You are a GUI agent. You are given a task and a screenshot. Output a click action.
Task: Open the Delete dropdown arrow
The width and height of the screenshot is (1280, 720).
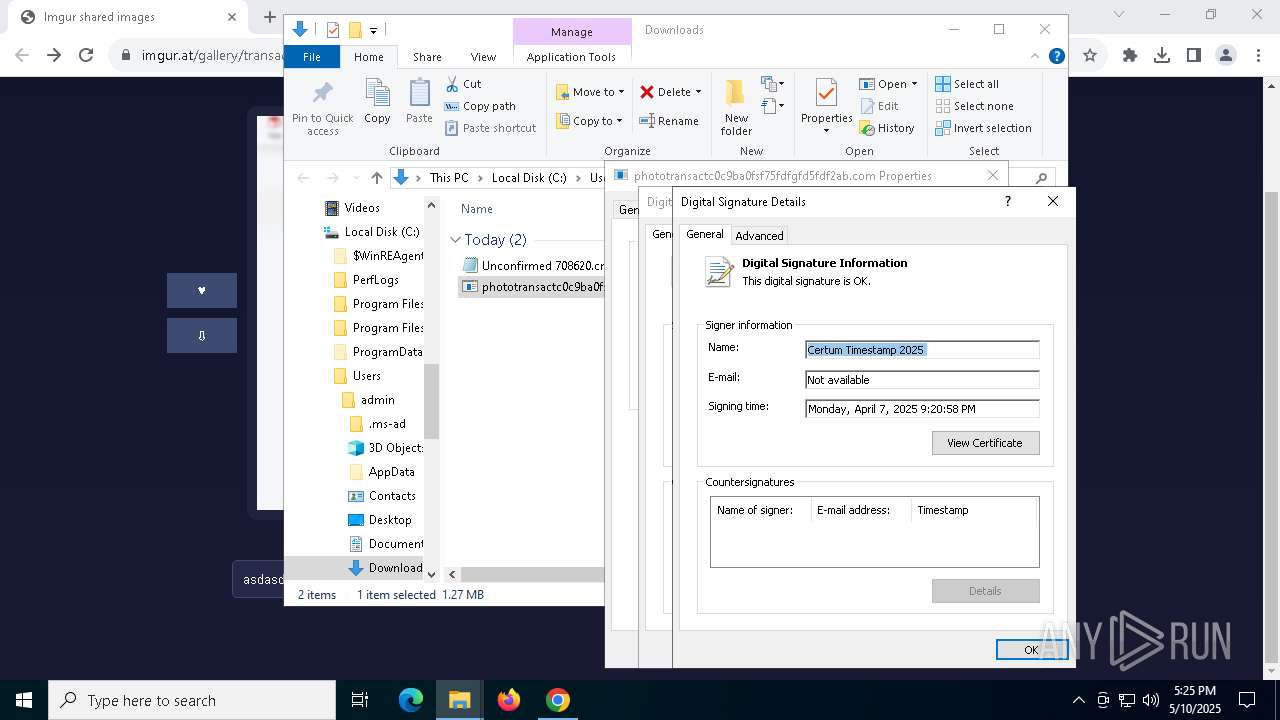click(698, 92)
